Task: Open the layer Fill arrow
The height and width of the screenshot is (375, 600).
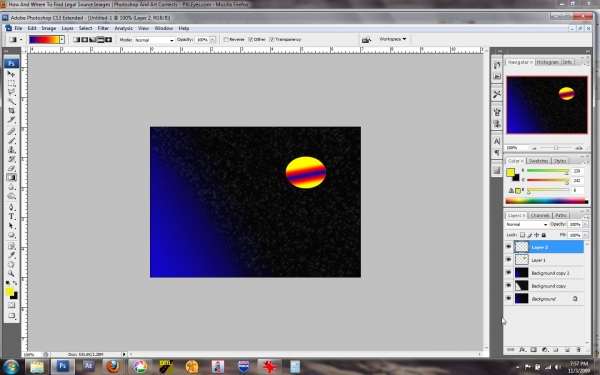Action: coord(585,235)
